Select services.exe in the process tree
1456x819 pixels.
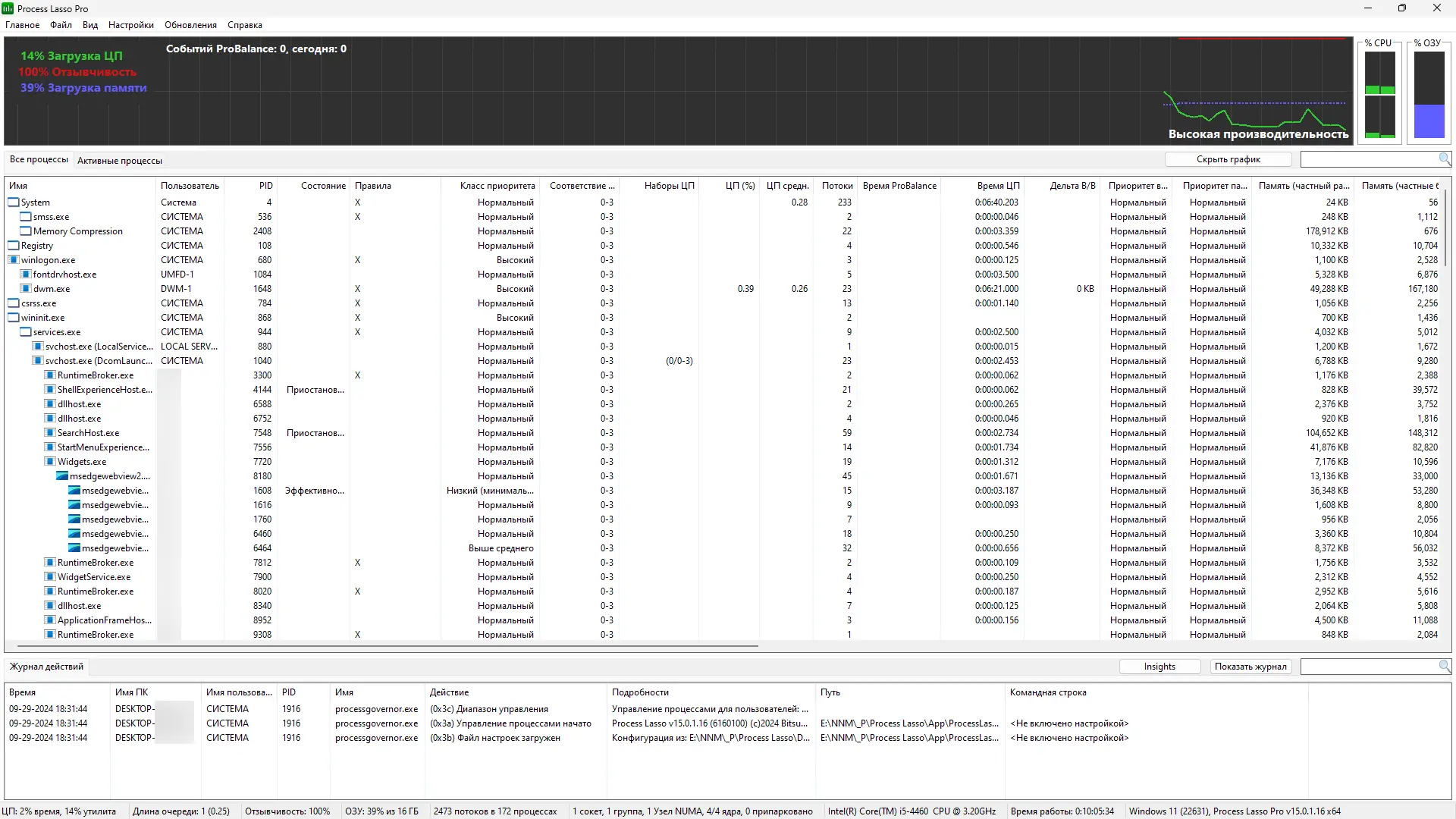pos(56,332)
